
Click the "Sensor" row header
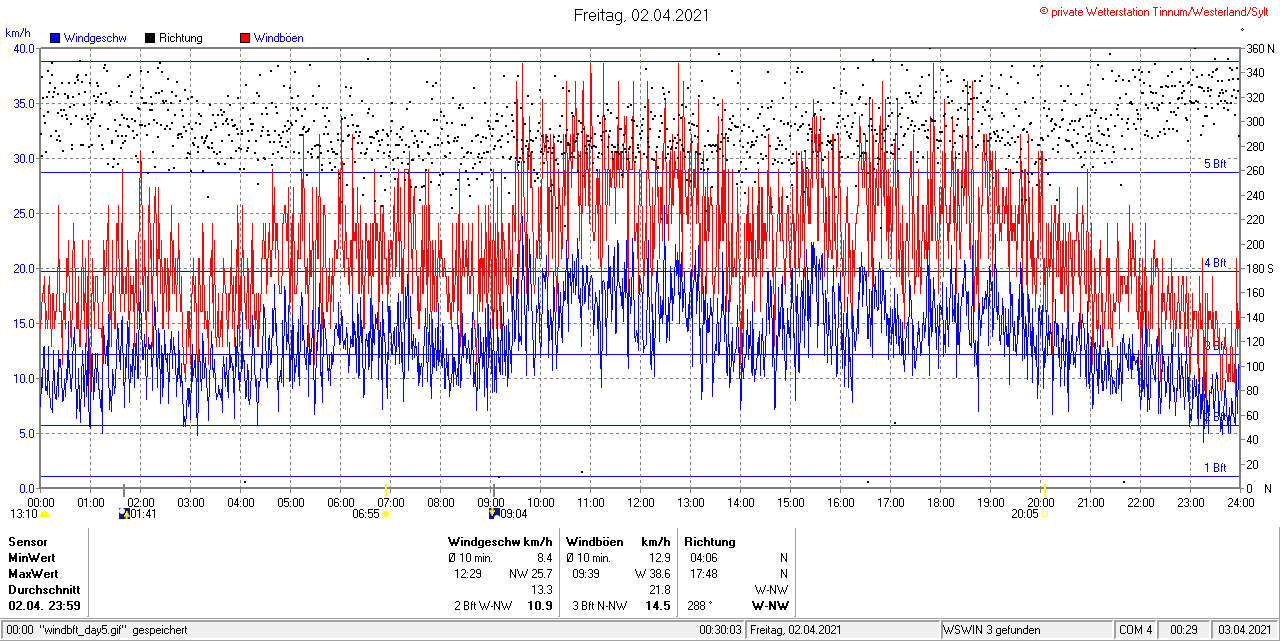27,542
